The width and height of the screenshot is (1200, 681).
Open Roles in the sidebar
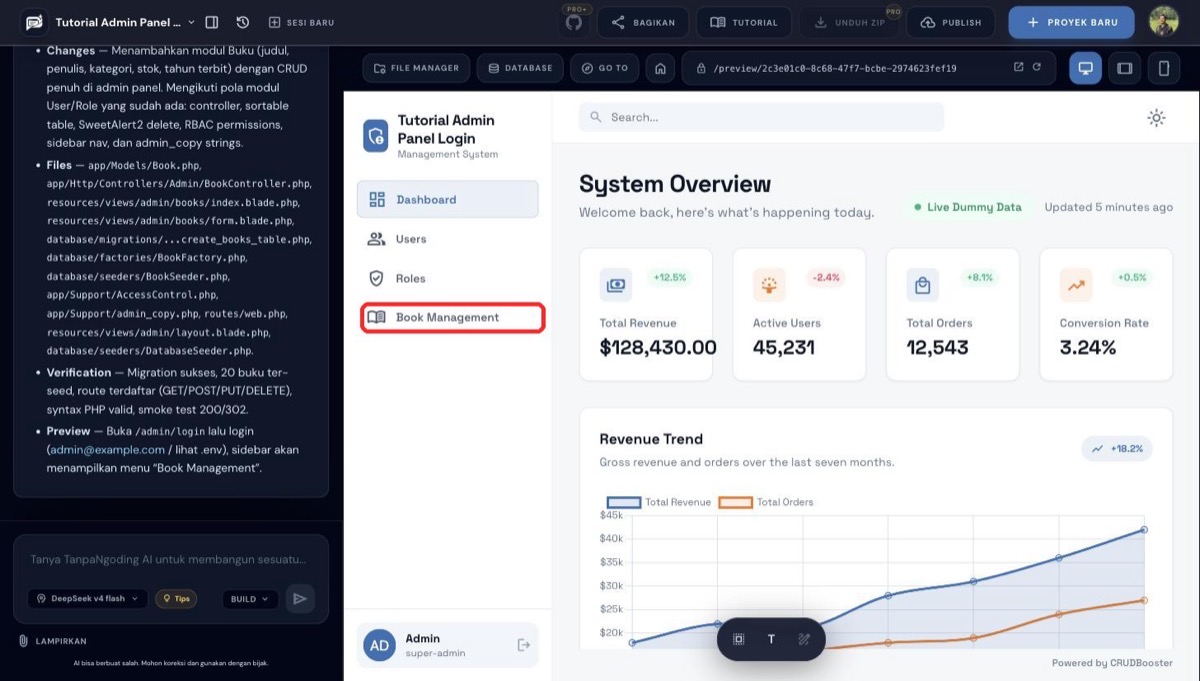point(447,278)
